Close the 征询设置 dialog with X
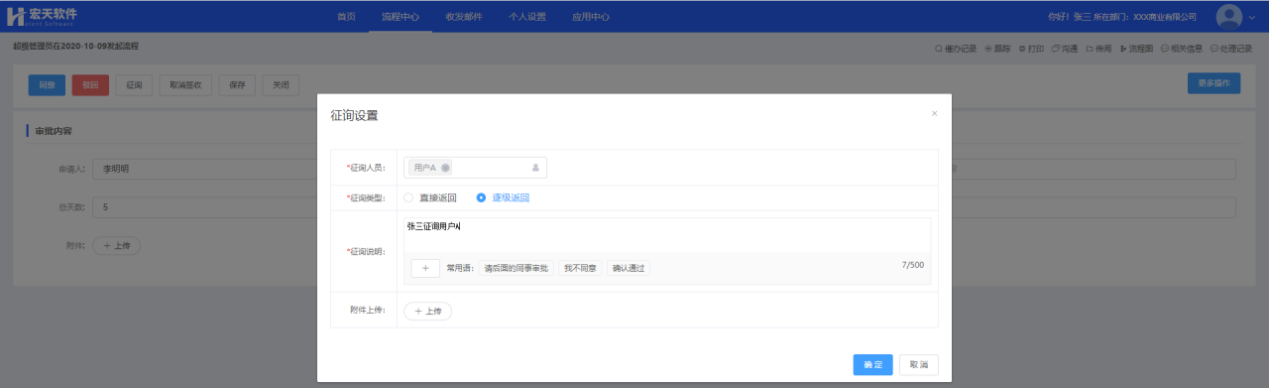The height and width of the screenshot is (388, 1269). click(934, 114)
